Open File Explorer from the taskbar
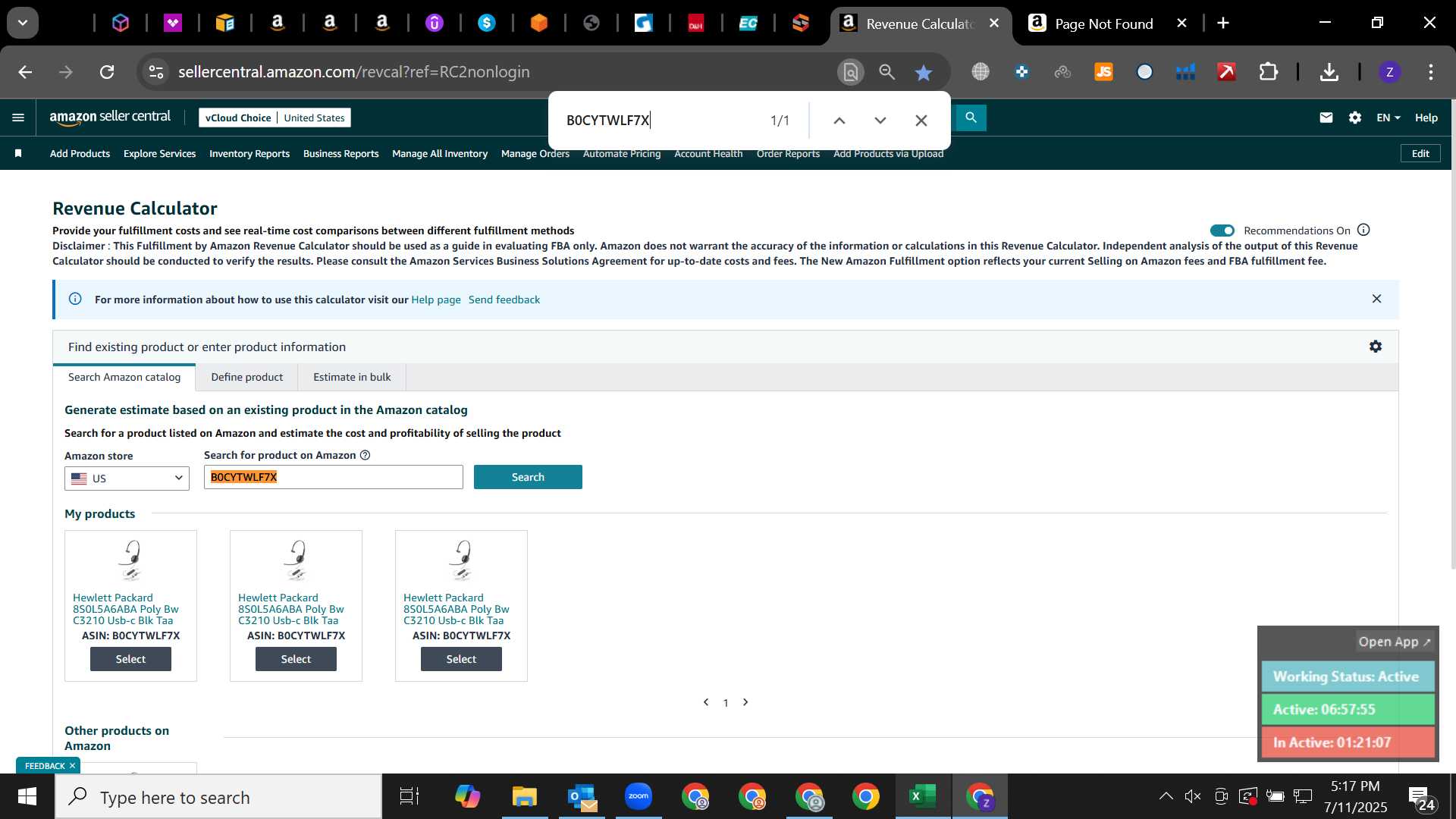1456x819 pixels. (524, 797)
